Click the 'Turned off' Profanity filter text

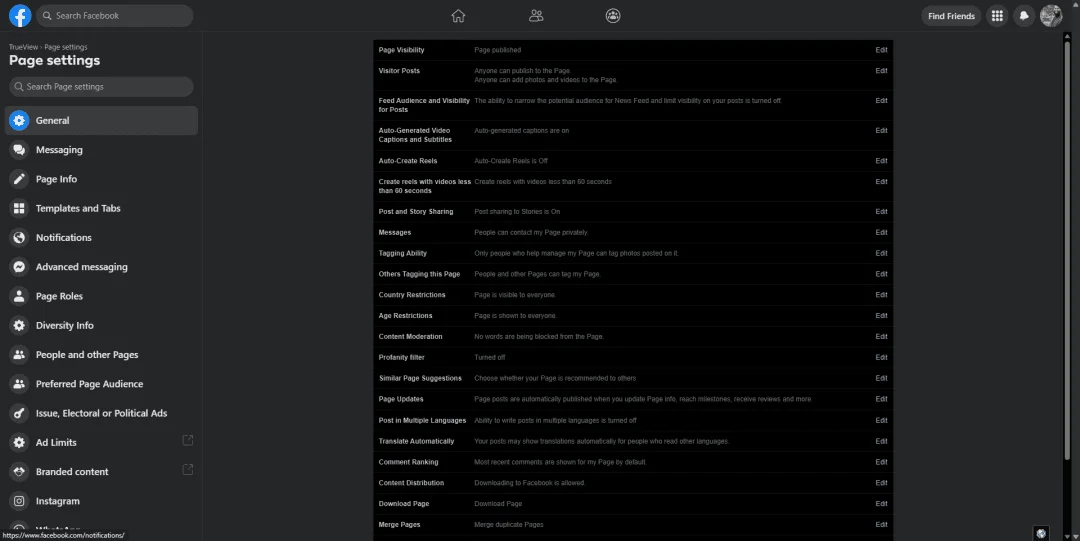click(x=490, y=357)
